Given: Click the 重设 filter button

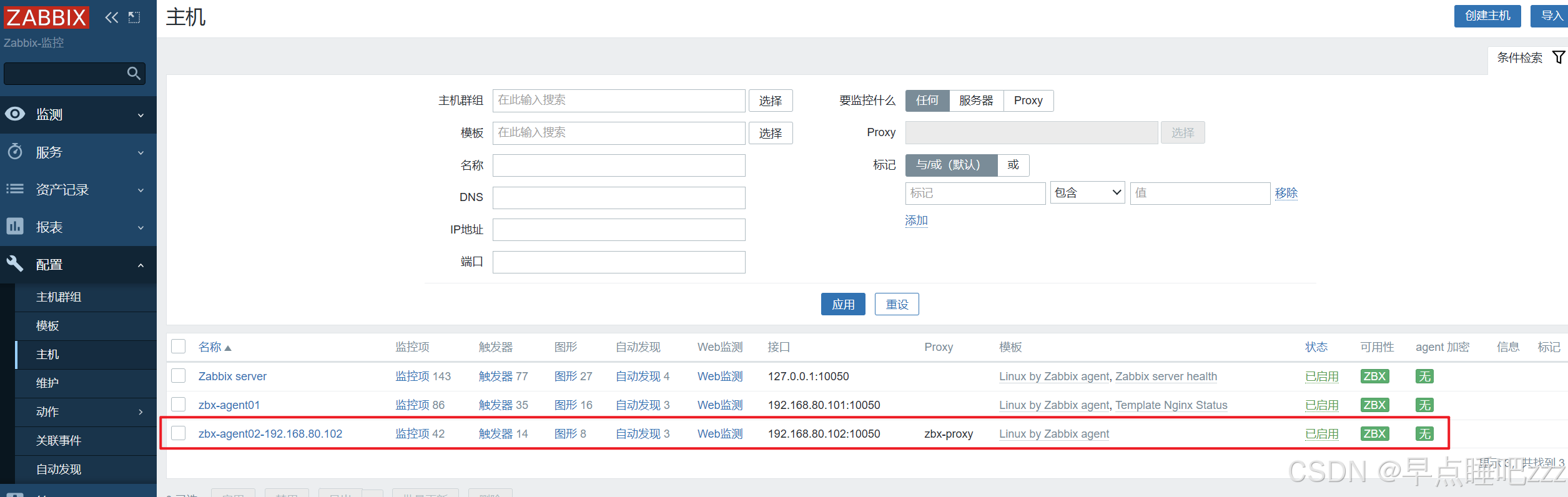Looking at the screenshot, I should point(897,305).
